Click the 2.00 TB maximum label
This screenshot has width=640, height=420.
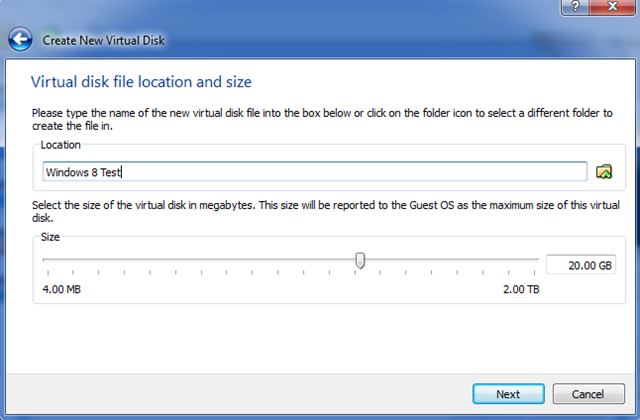[521, 289]
